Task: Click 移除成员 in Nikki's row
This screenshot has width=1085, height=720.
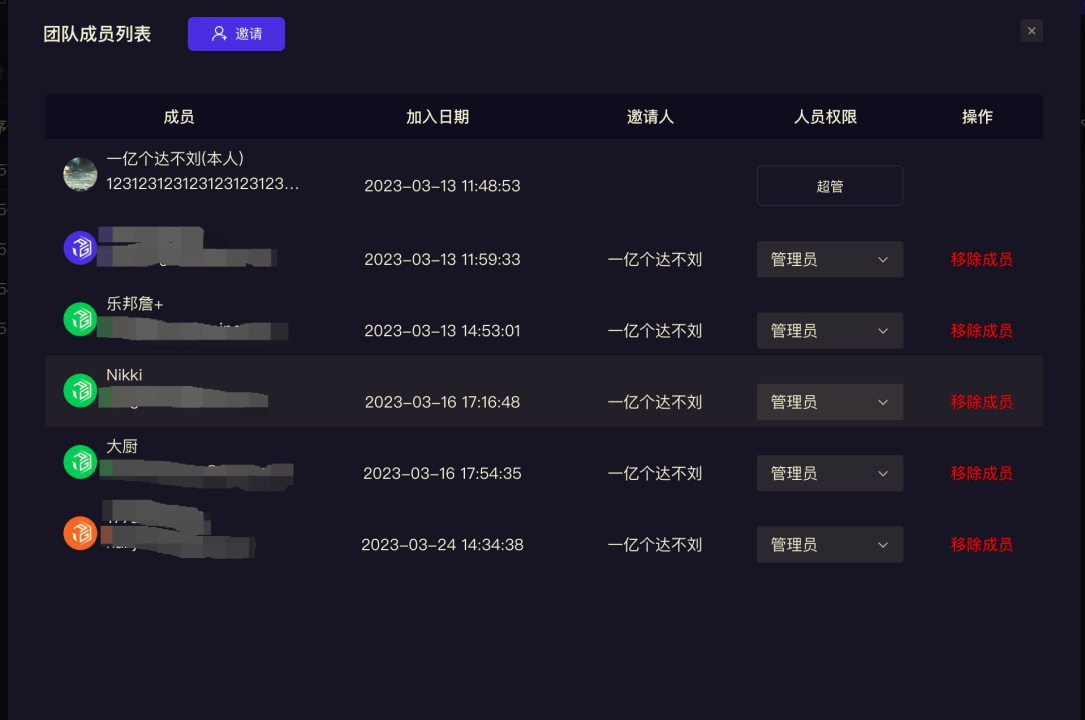Action: (981, 402)
